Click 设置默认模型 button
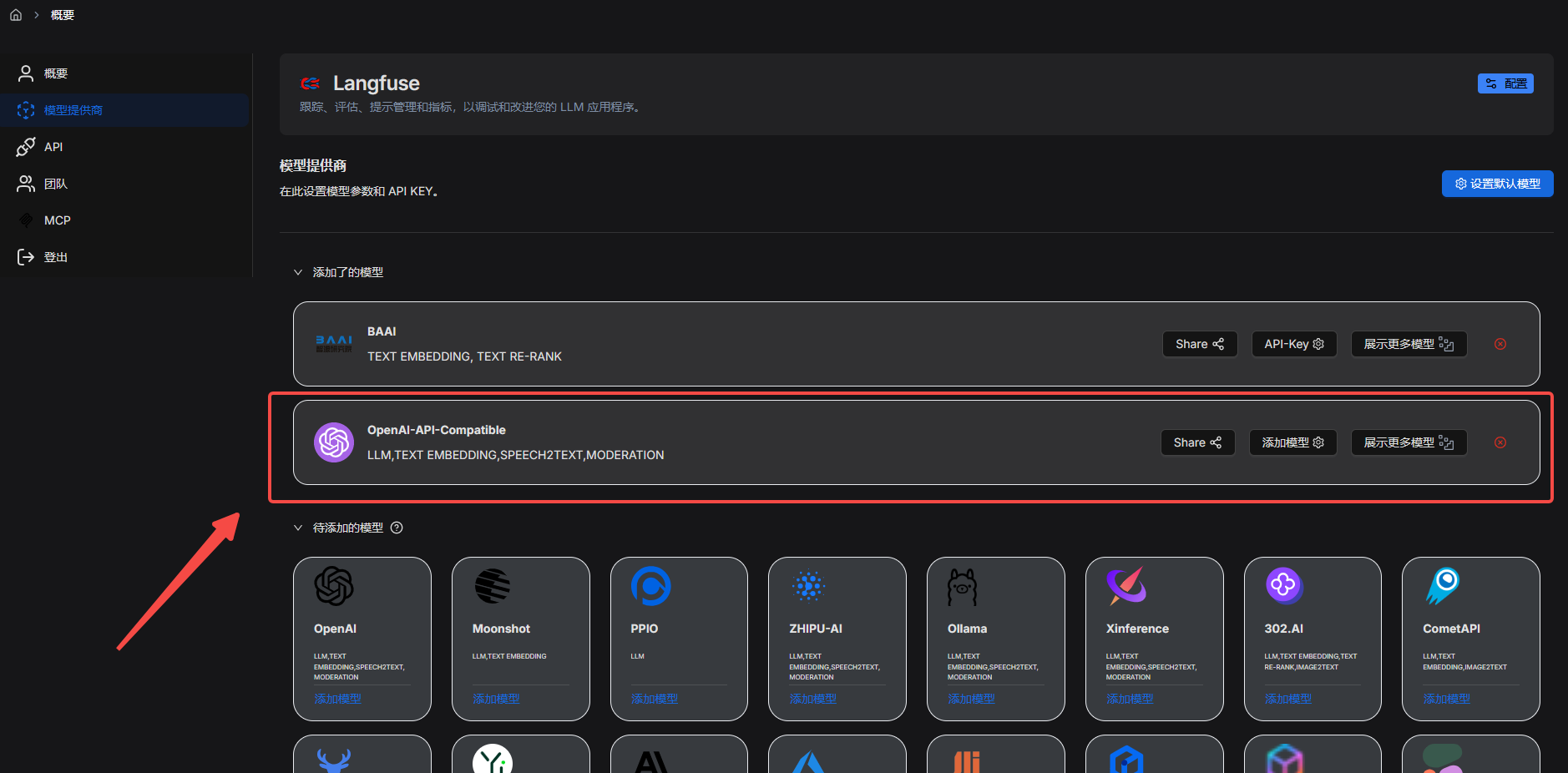Image resolution: width=1568 pixels, height=773 pixels. pyautogui.click(x=1497, y=184)
